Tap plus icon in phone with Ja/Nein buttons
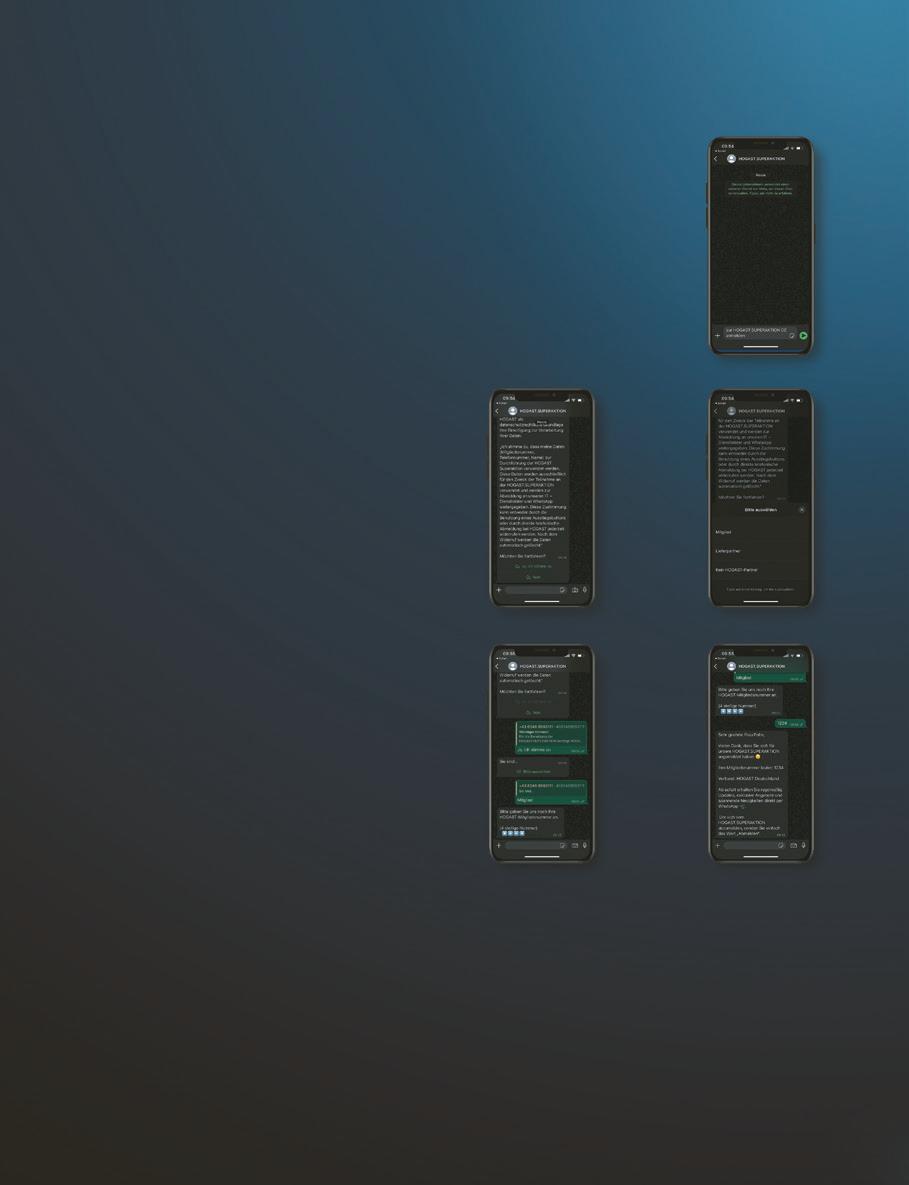 pyautogui.click(x=499, y=590)
